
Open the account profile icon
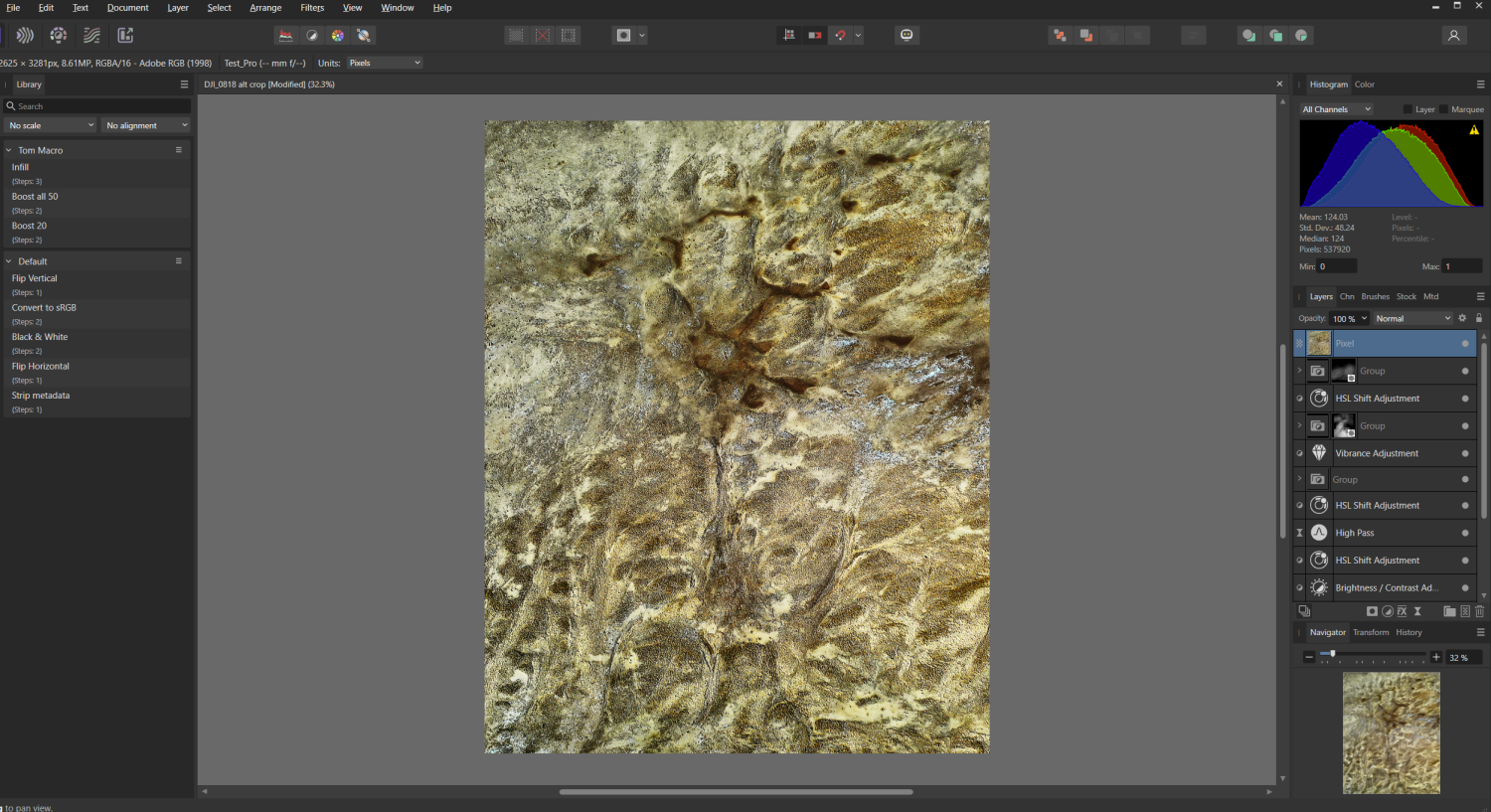(x=1453, y=36)
